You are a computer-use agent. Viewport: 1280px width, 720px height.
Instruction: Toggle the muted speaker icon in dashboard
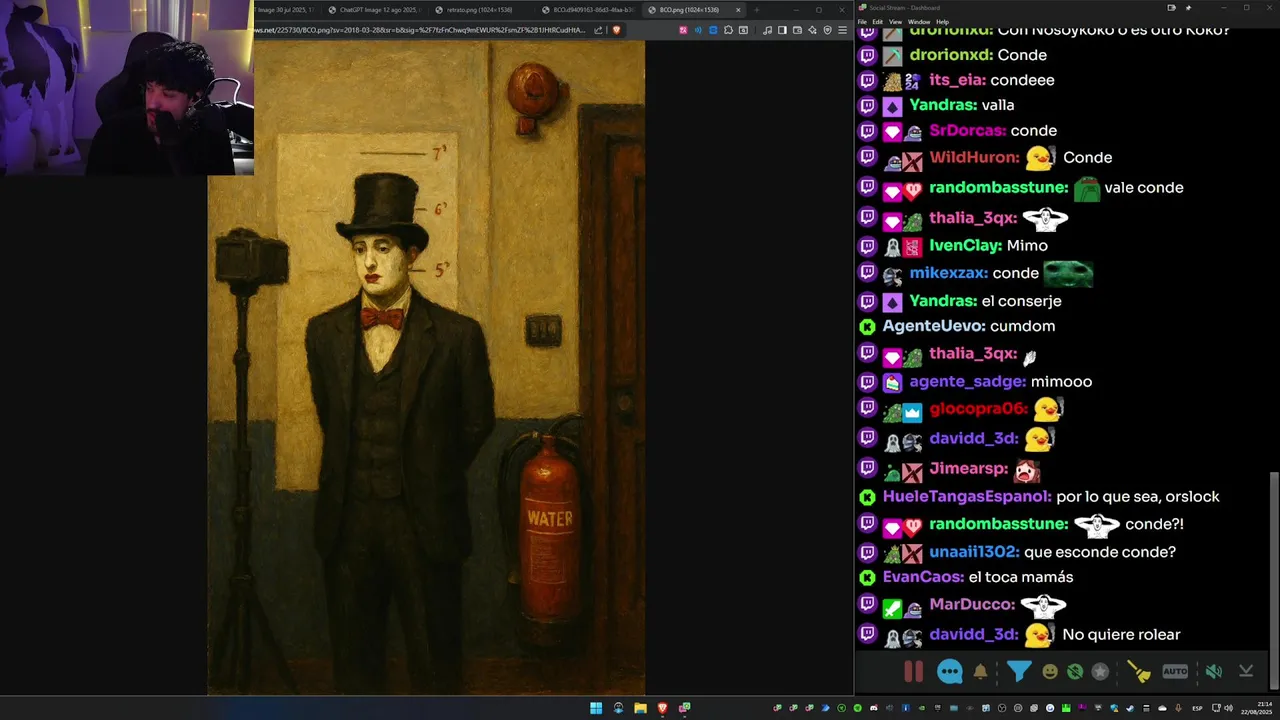(x=1213, y=672)
